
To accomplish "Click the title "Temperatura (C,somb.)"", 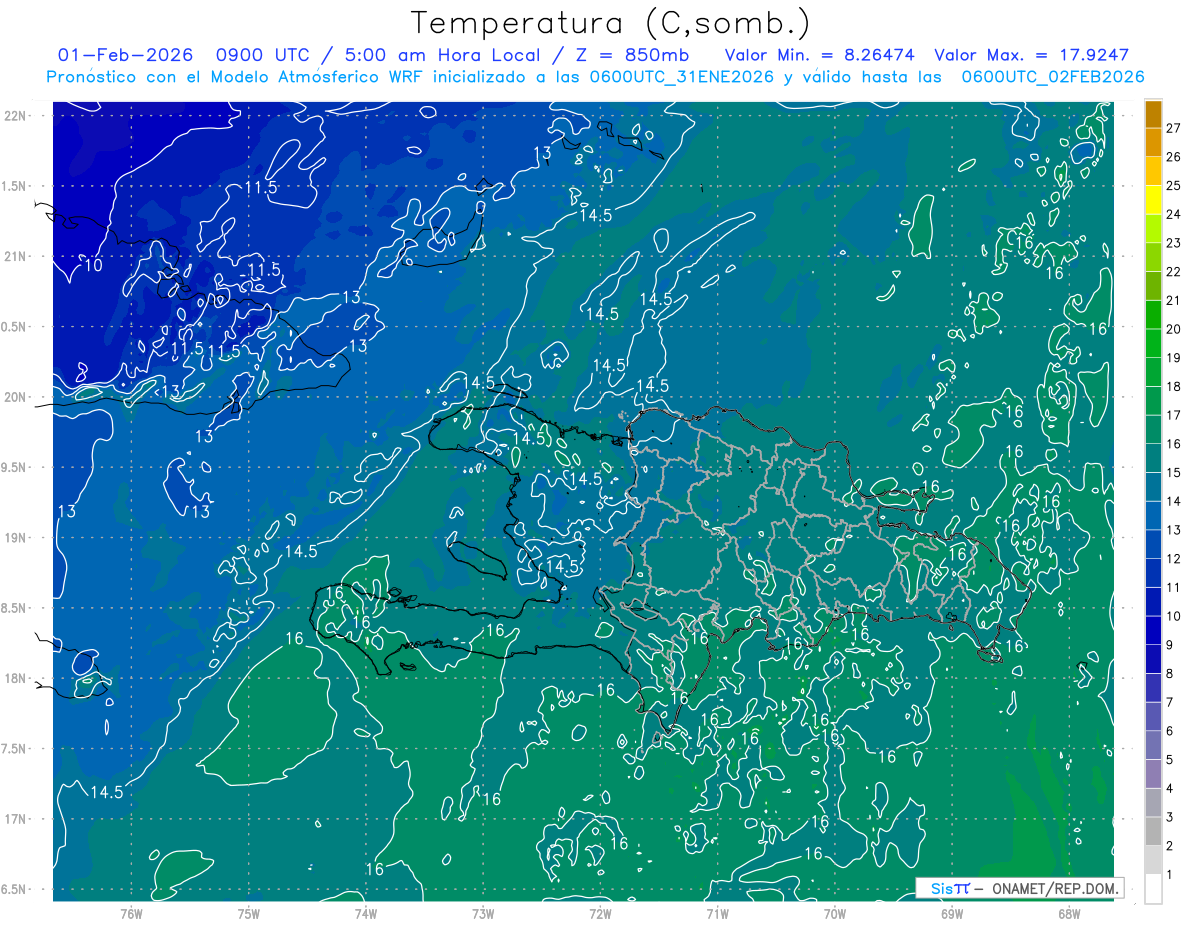I will [x=610, y=23].
